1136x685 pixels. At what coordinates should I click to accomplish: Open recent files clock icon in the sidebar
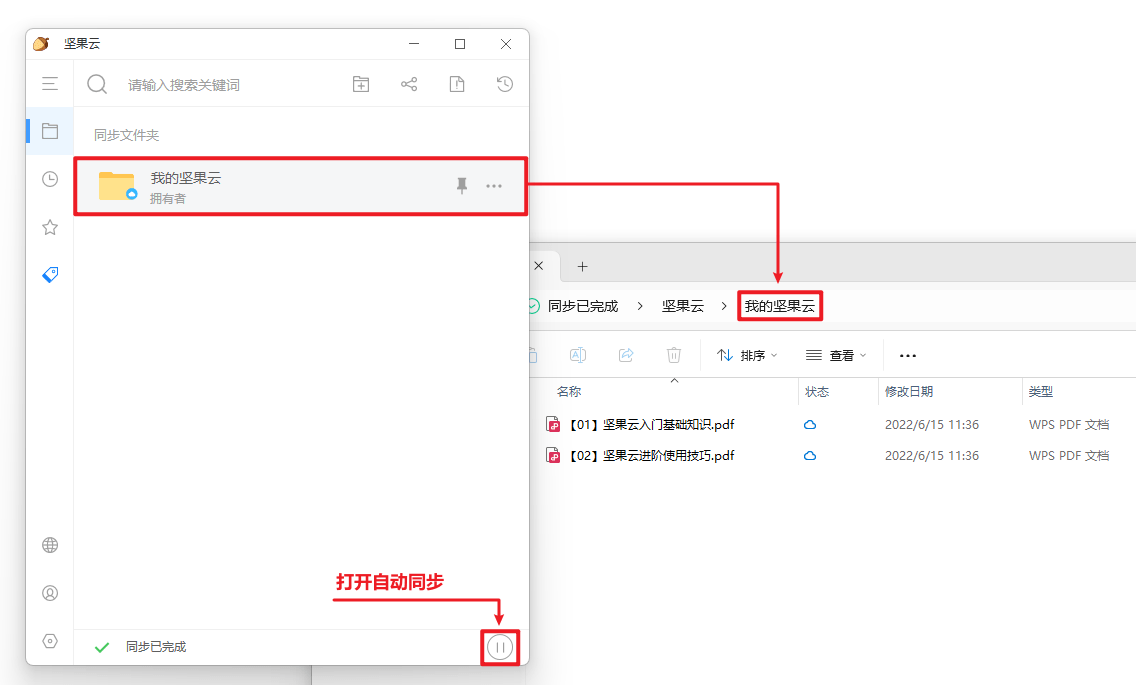pos(50,179)
